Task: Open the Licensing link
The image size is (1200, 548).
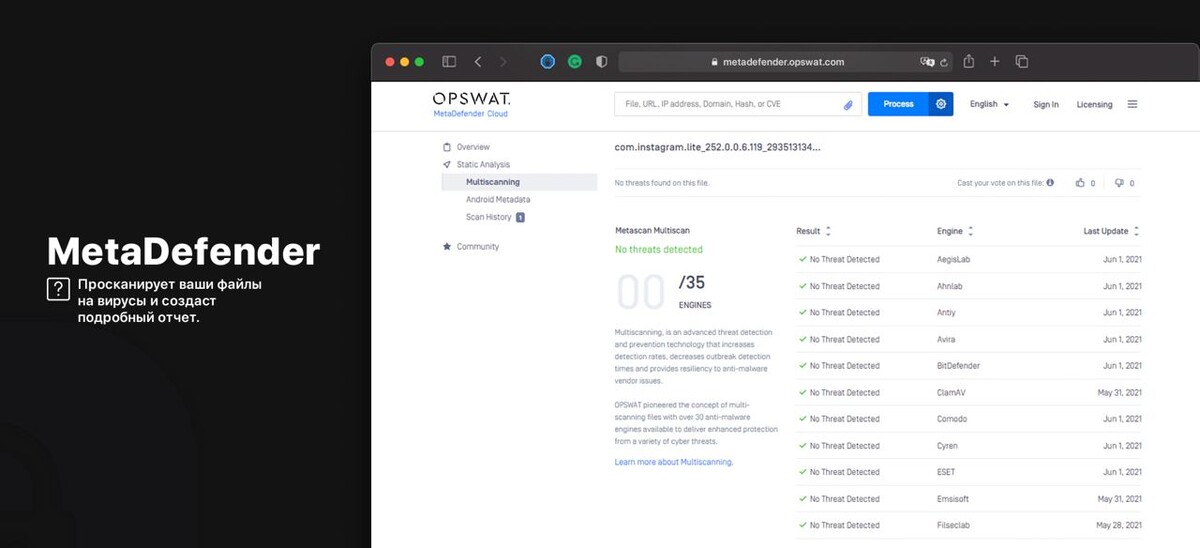Action: click(x=1094, y=104)
